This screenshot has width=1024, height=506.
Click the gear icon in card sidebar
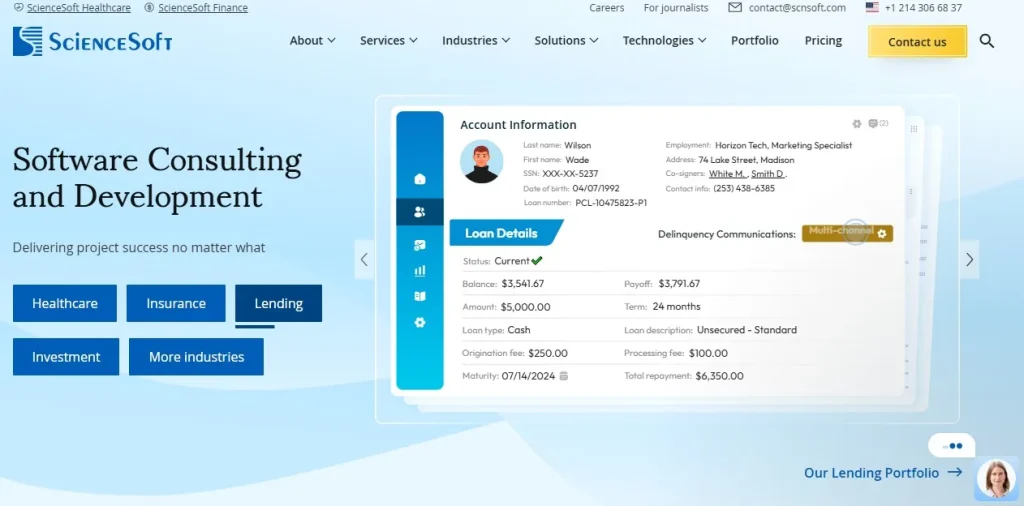[x=420, y=322]
